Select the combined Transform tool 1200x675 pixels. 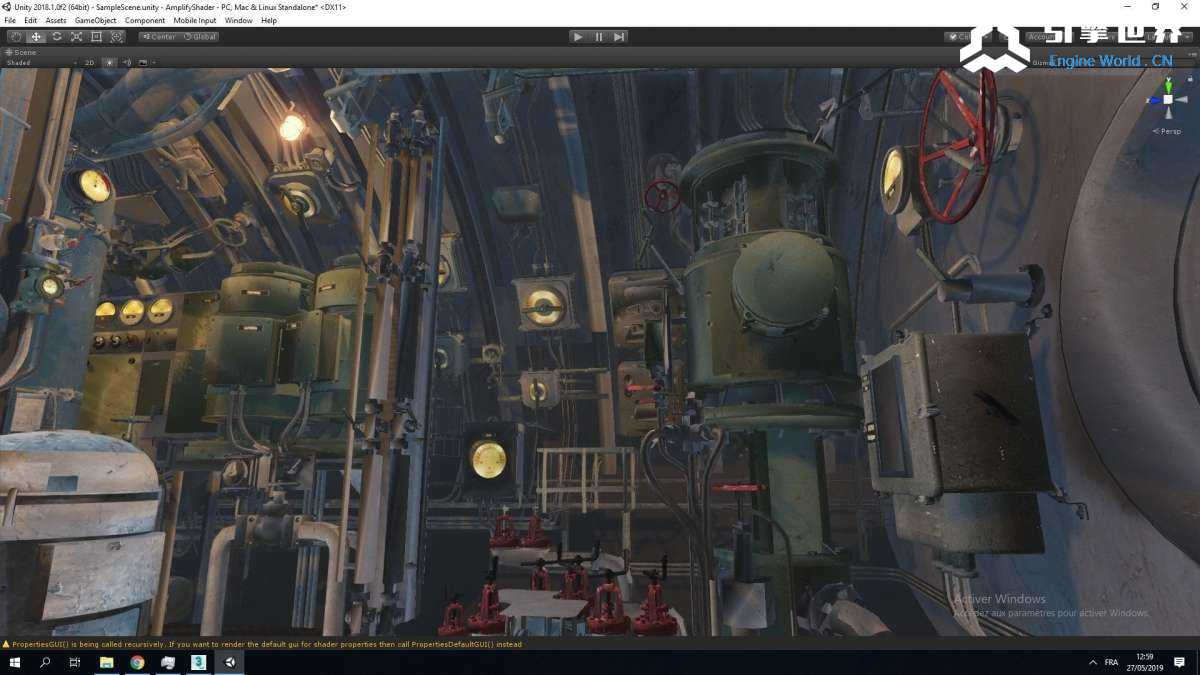click(x=116, y=36)
